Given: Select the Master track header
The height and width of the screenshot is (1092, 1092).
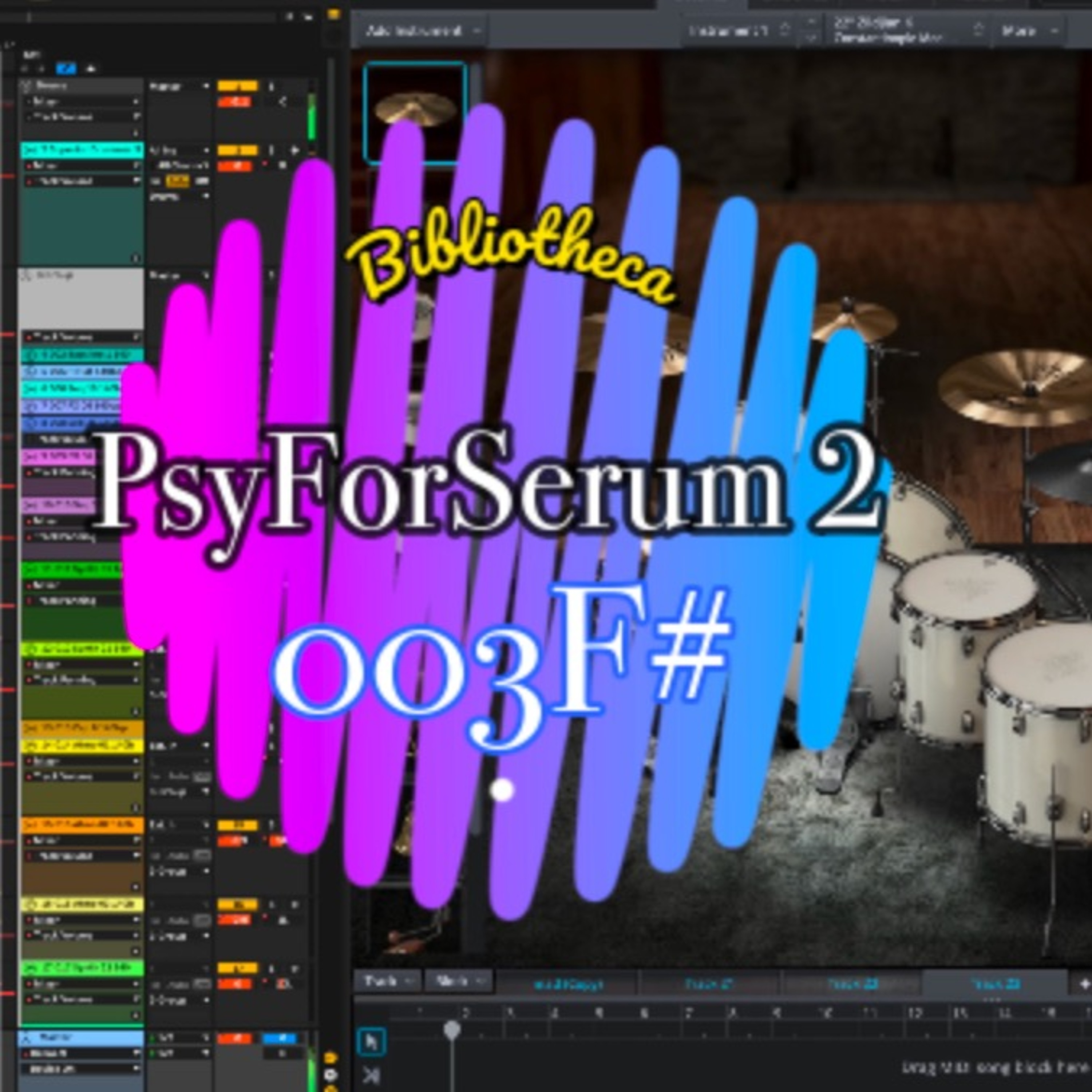Looking at the screenshot, I should (x=82, y=86).
